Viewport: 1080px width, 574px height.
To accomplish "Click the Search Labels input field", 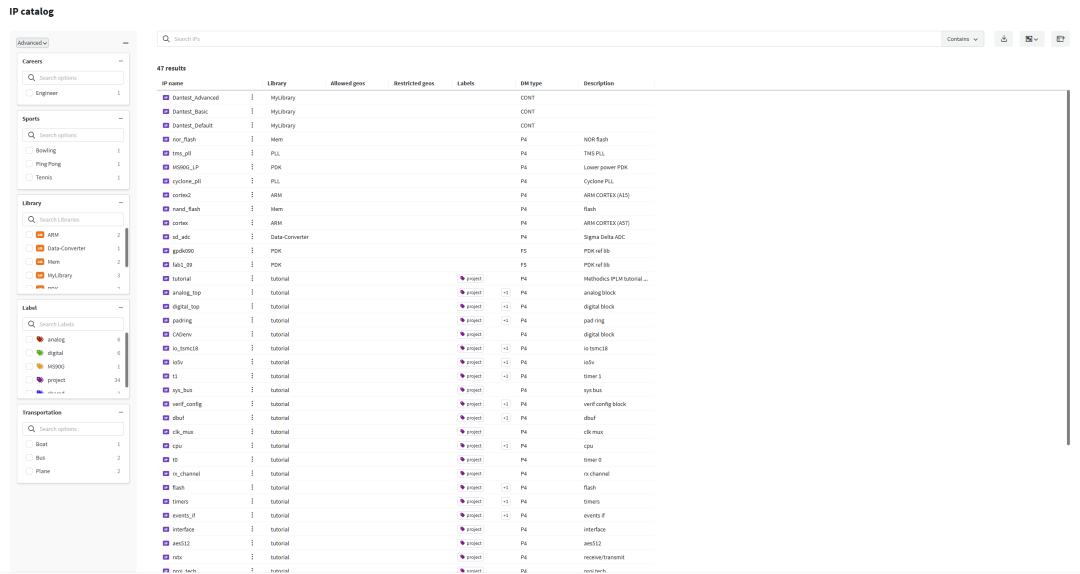I will [73, 324].
